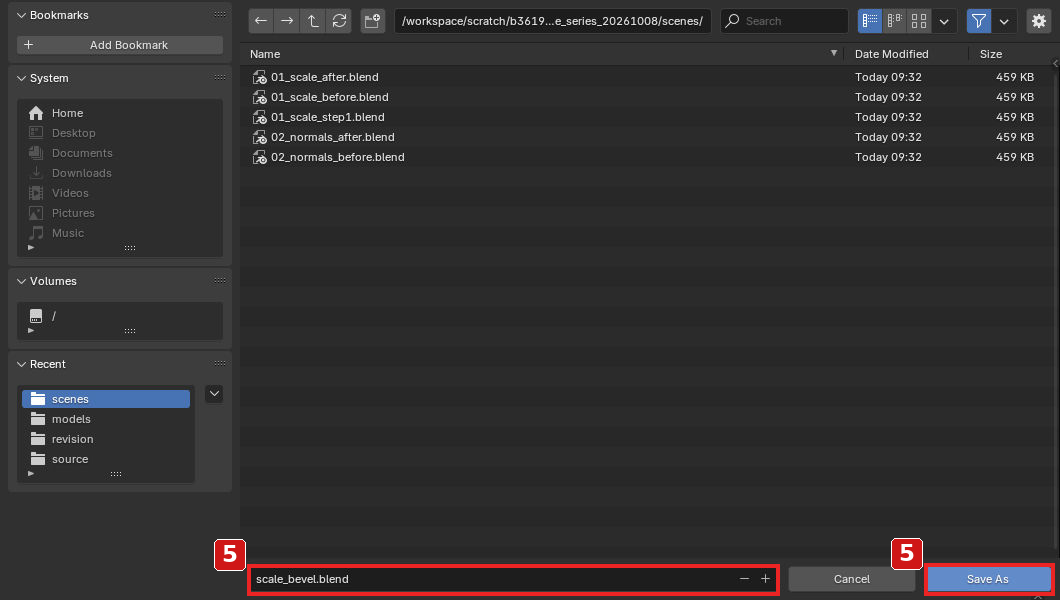
Task: Sort files by the Size column
Action: (x=1011, y=54)
